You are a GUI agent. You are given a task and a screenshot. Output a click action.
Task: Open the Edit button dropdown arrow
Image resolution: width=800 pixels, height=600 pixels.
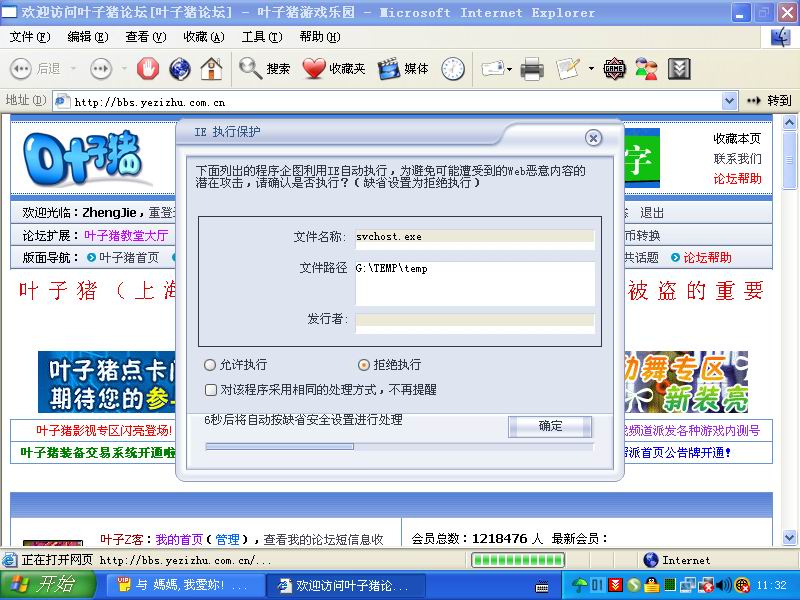pos(591,68)
